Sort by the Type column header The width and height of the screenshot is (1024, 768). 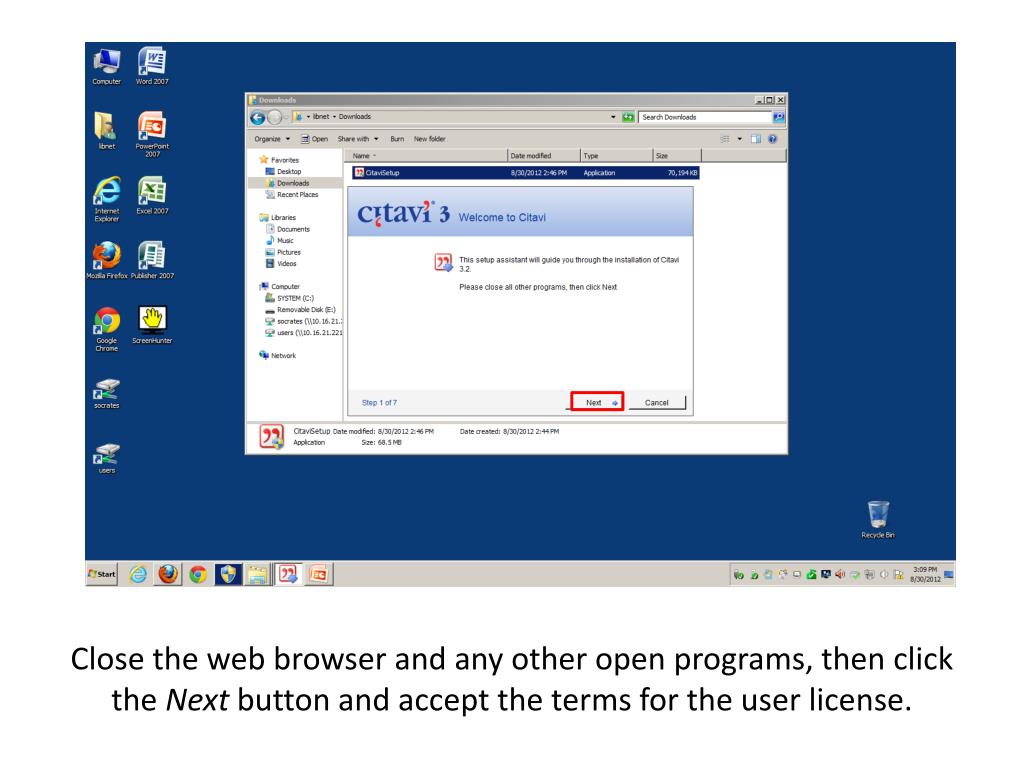coord(616,155)
